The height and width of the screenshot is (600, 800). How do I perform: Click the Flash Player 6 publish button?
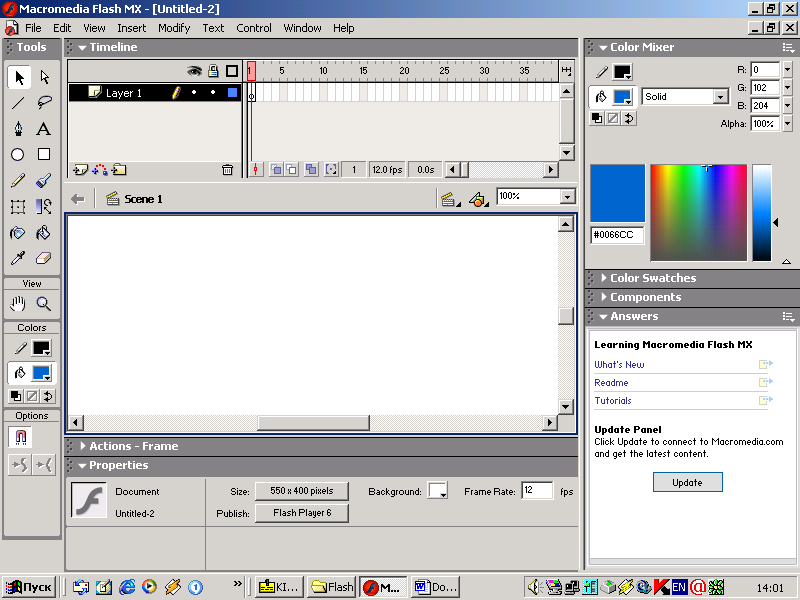click(x=302, y=513)
